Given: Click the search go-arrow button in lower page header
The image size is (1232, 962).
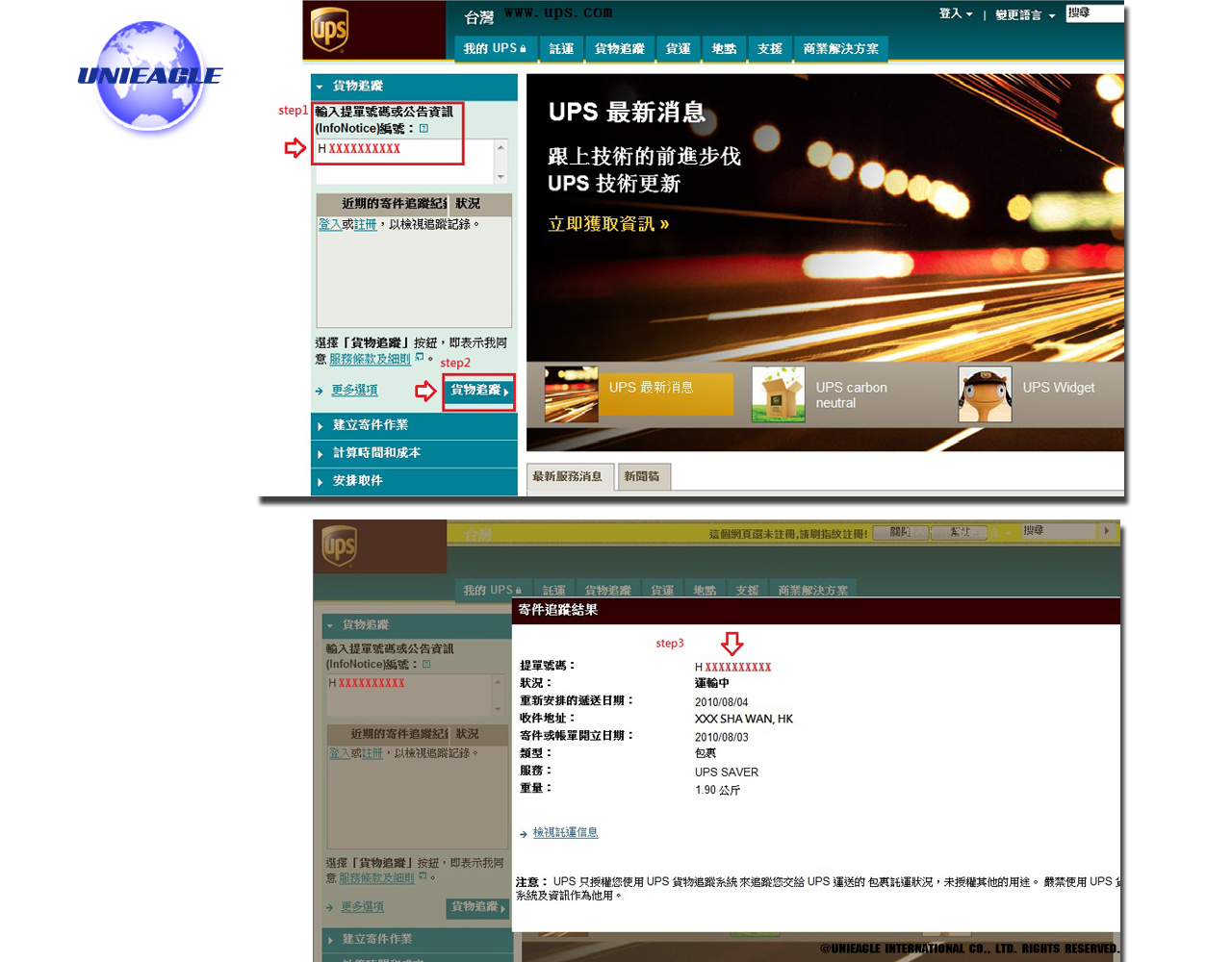Looking at the screenshot, I should click(1107, 531).
